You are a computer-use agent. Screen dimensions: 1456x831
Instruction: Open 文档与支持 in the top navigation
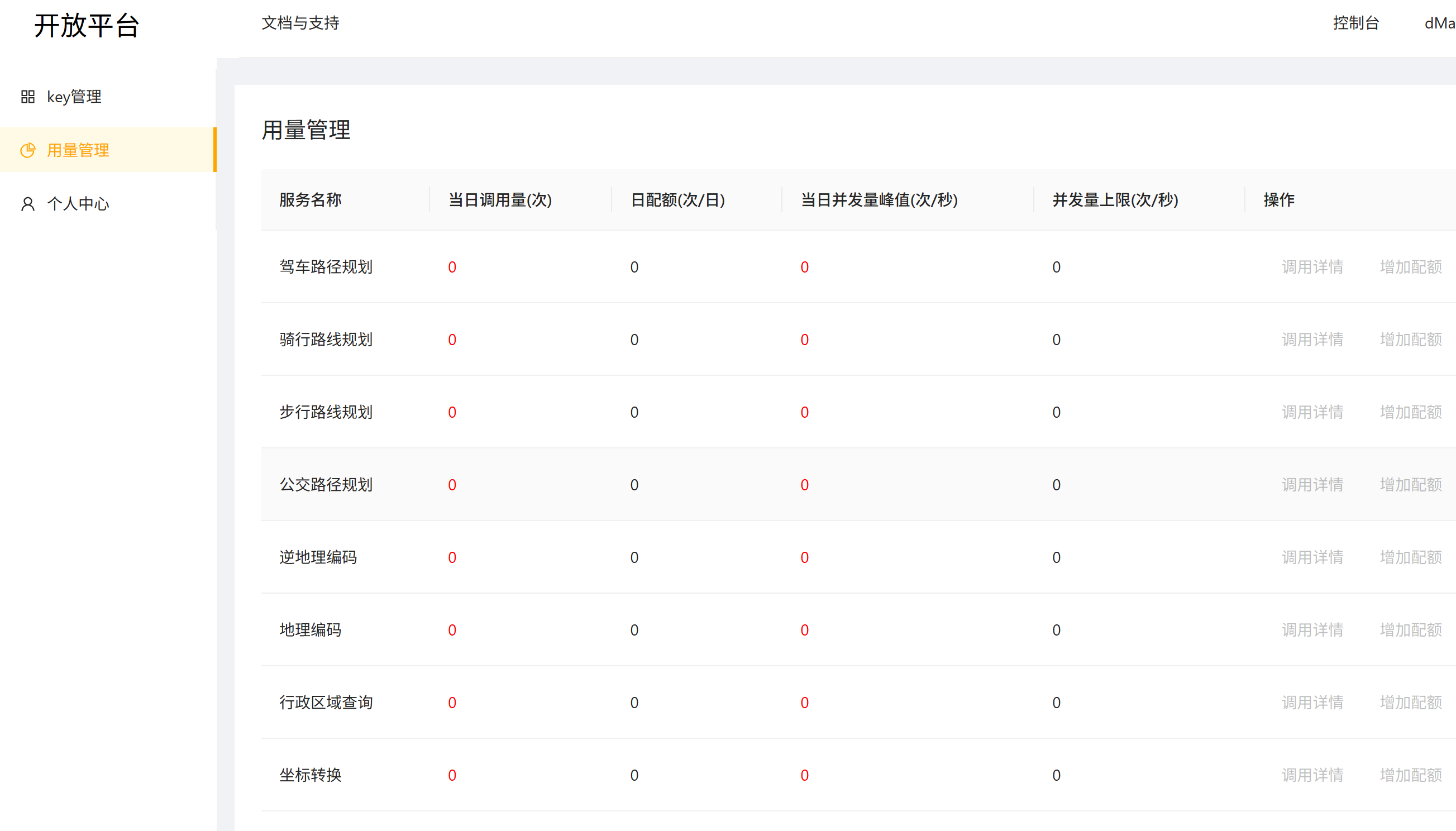(300, 23)
